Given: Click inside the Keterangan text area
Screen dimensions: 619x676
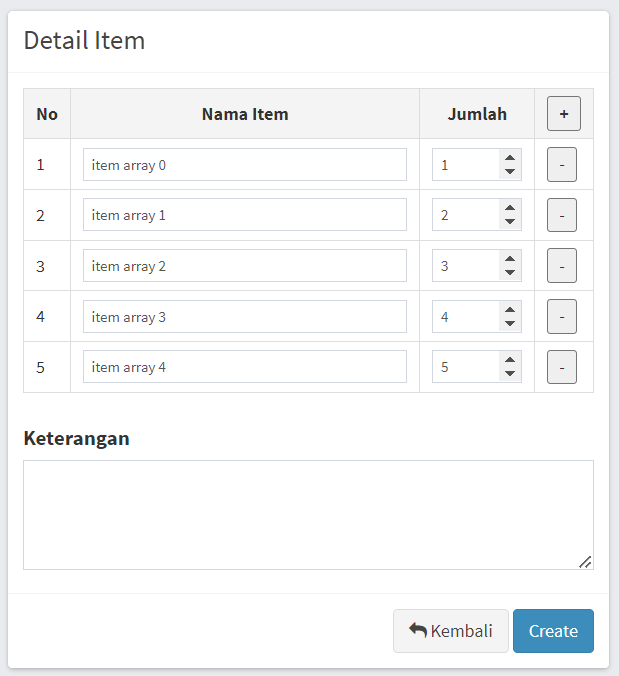Looking at the screenshot, I should click(x=308, y=515).
